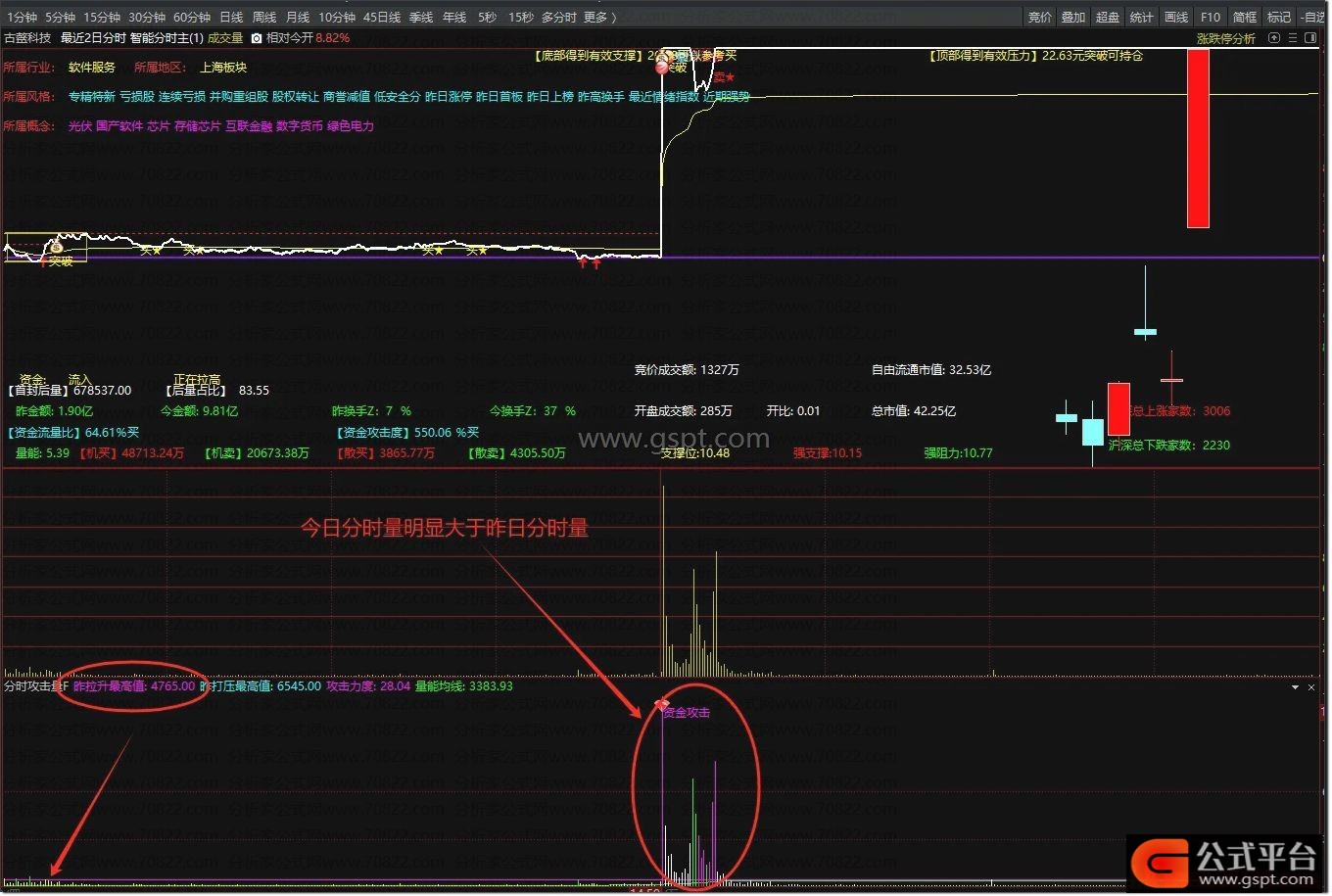Click the 绿色电力 concept tag
1332x896 pixels.
click(x=351, y=126)
